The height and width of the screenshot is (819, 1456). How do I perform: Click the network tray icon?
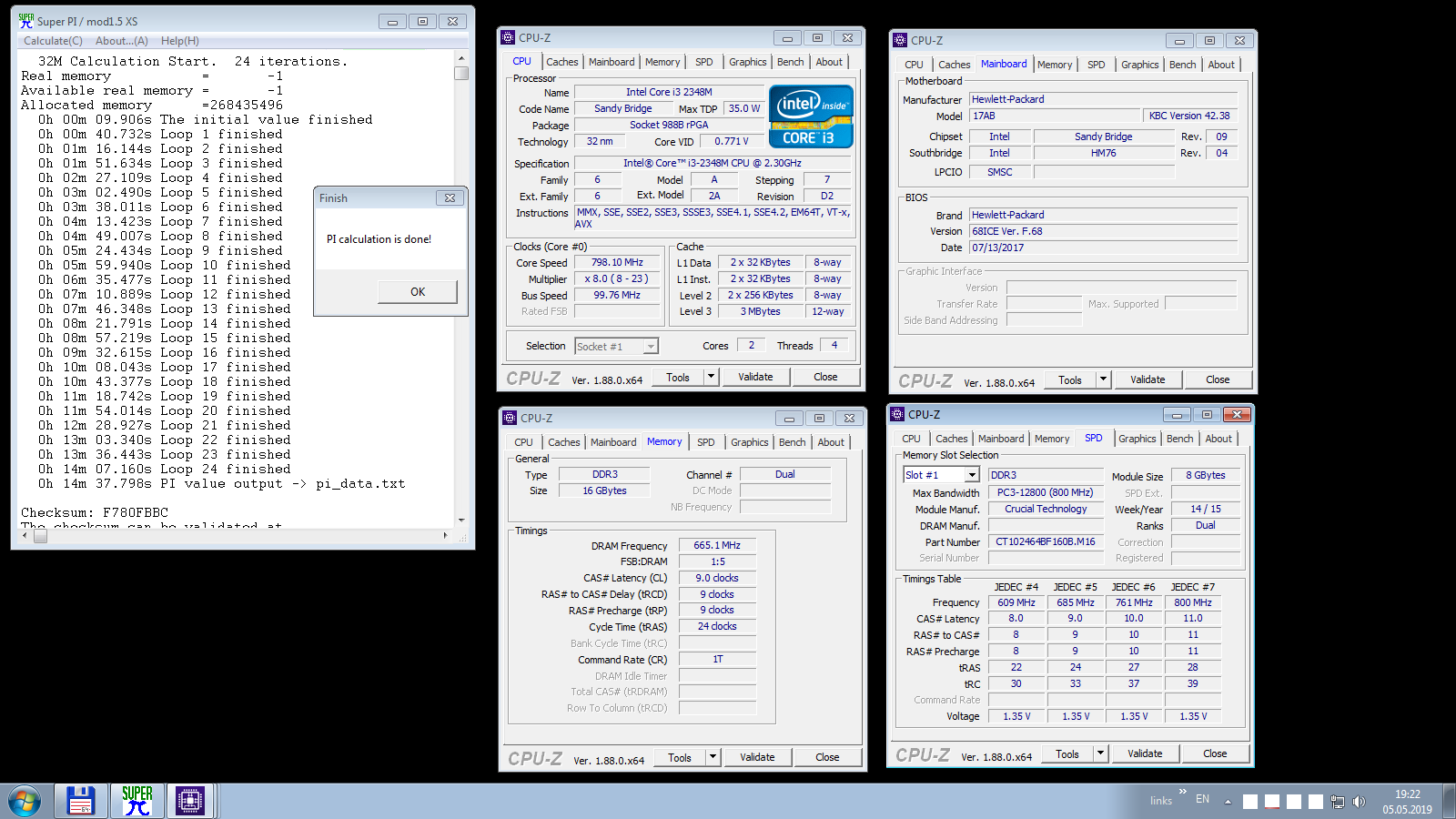pos(1337,802)
